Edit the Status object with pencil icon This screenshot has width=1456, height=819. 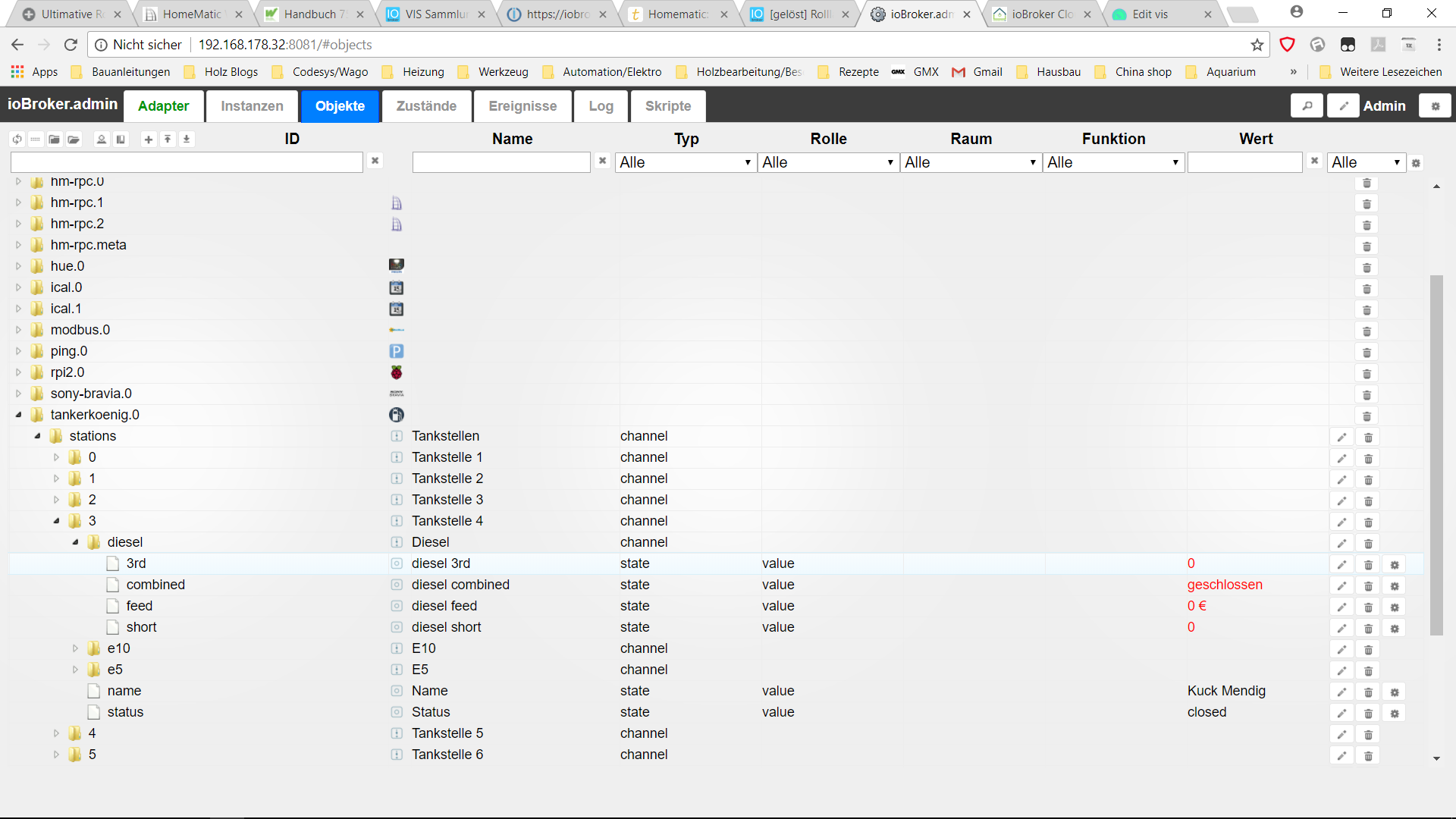1341,714
